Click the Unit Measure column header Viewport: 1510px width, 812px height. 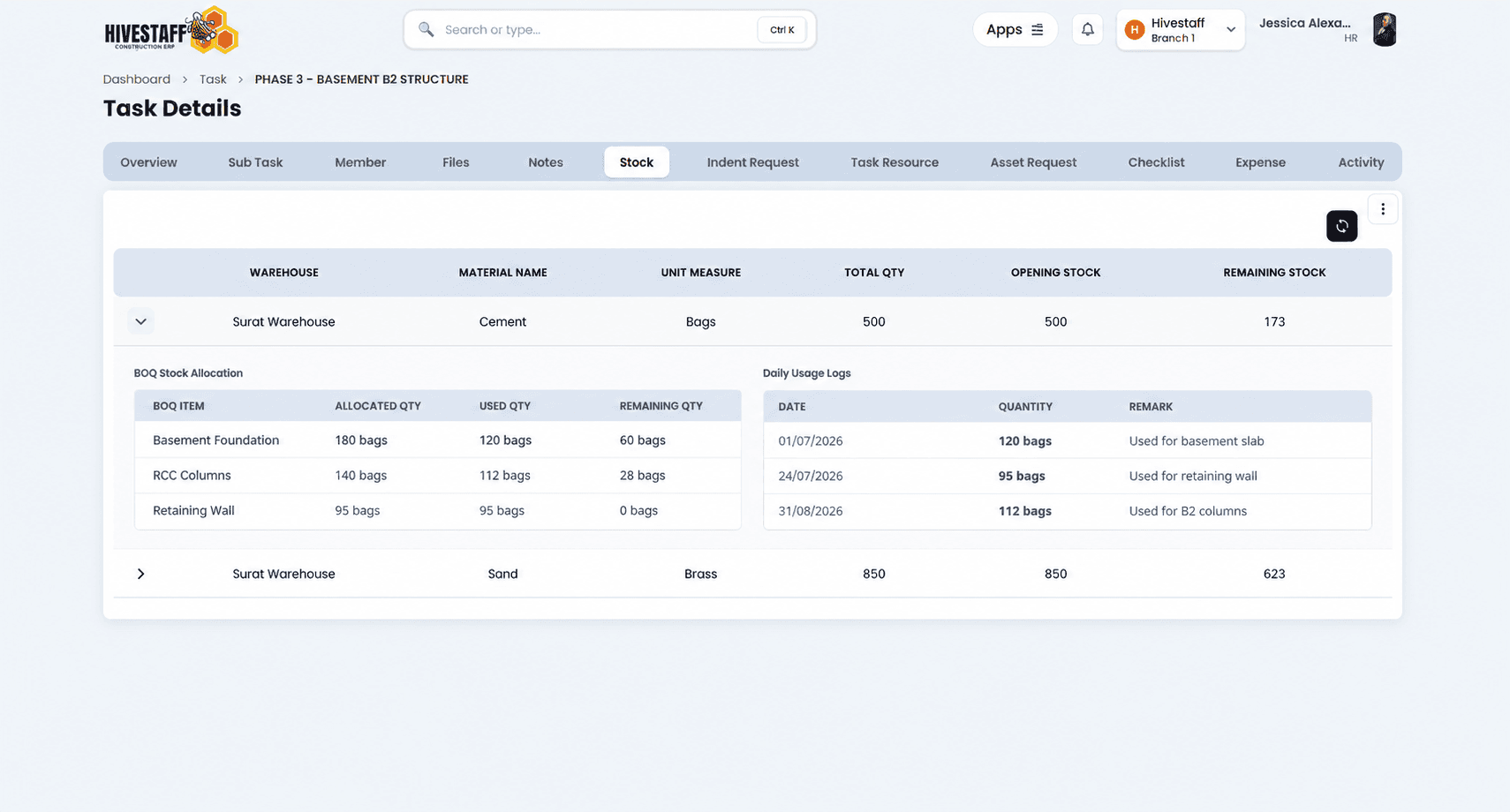(x=700, y=273)
